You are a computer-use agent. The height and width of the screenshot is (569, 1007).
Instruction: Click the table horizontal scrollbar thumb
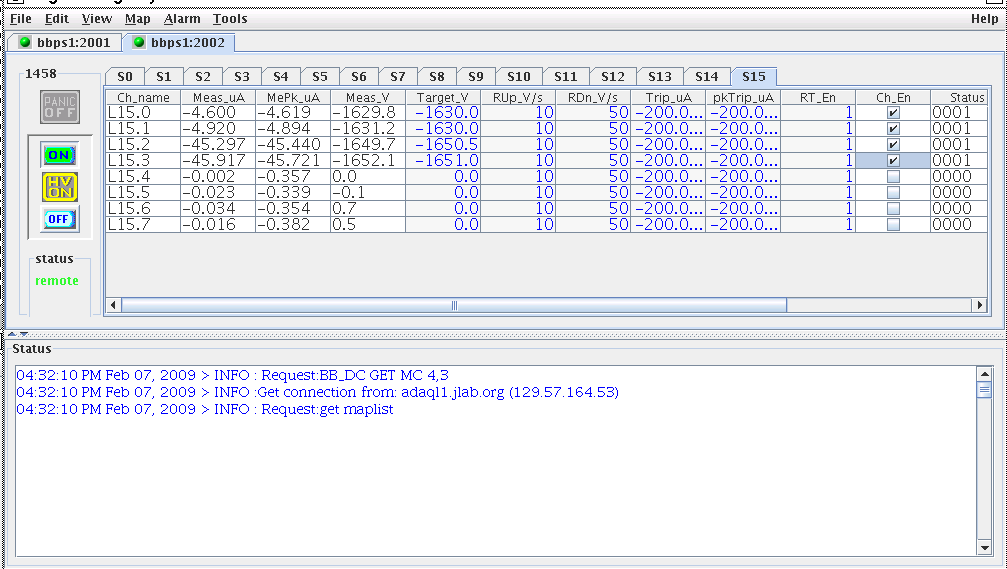coord(453,305)
